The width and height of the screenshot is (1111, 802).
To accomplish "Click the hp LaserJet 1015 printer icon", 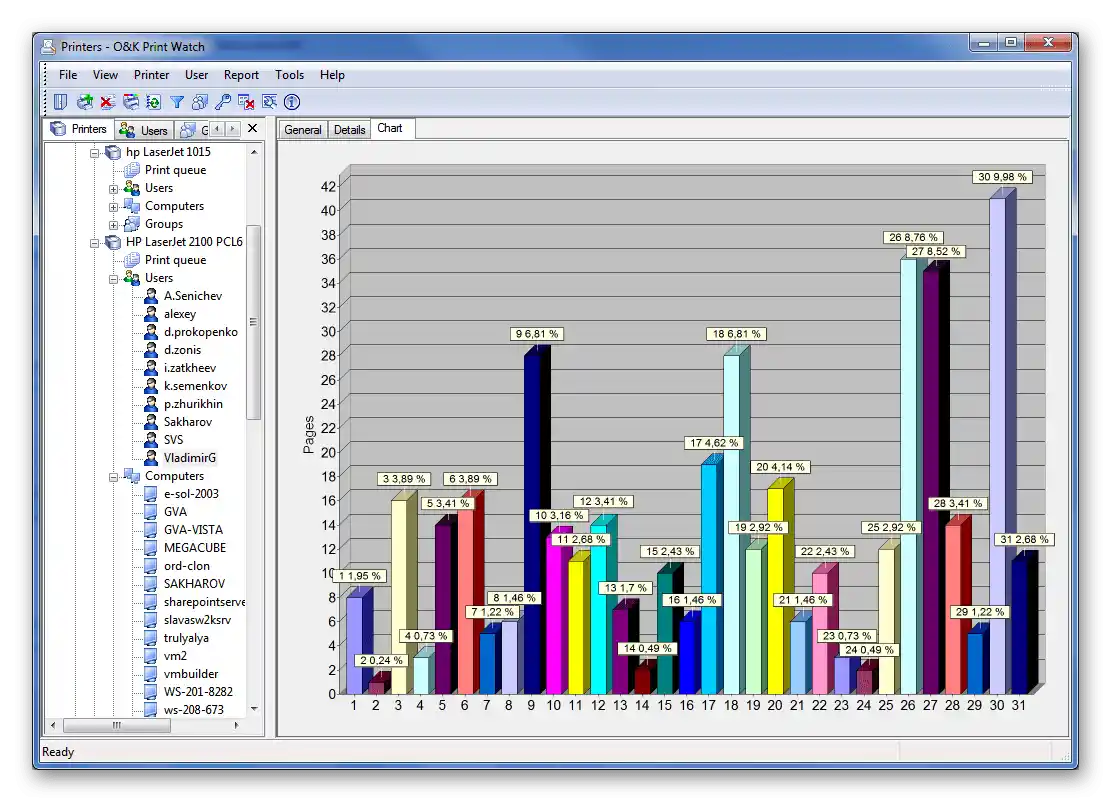I will [113, 152].
